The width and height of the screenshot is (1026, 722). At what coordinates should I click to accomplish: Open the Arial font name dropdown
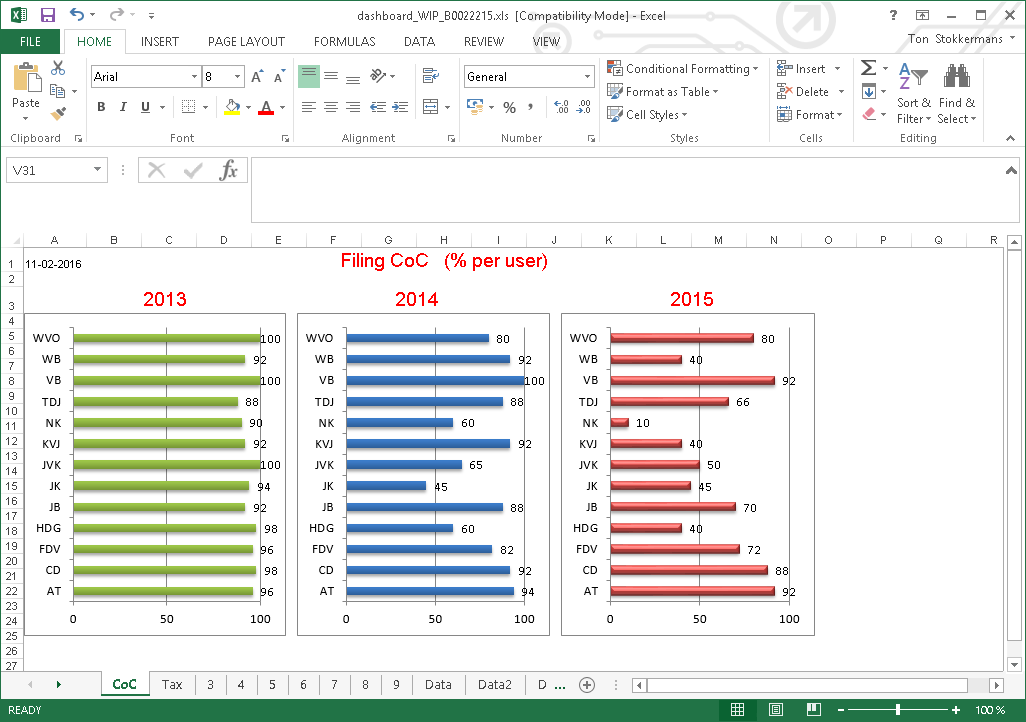(194, 77)
